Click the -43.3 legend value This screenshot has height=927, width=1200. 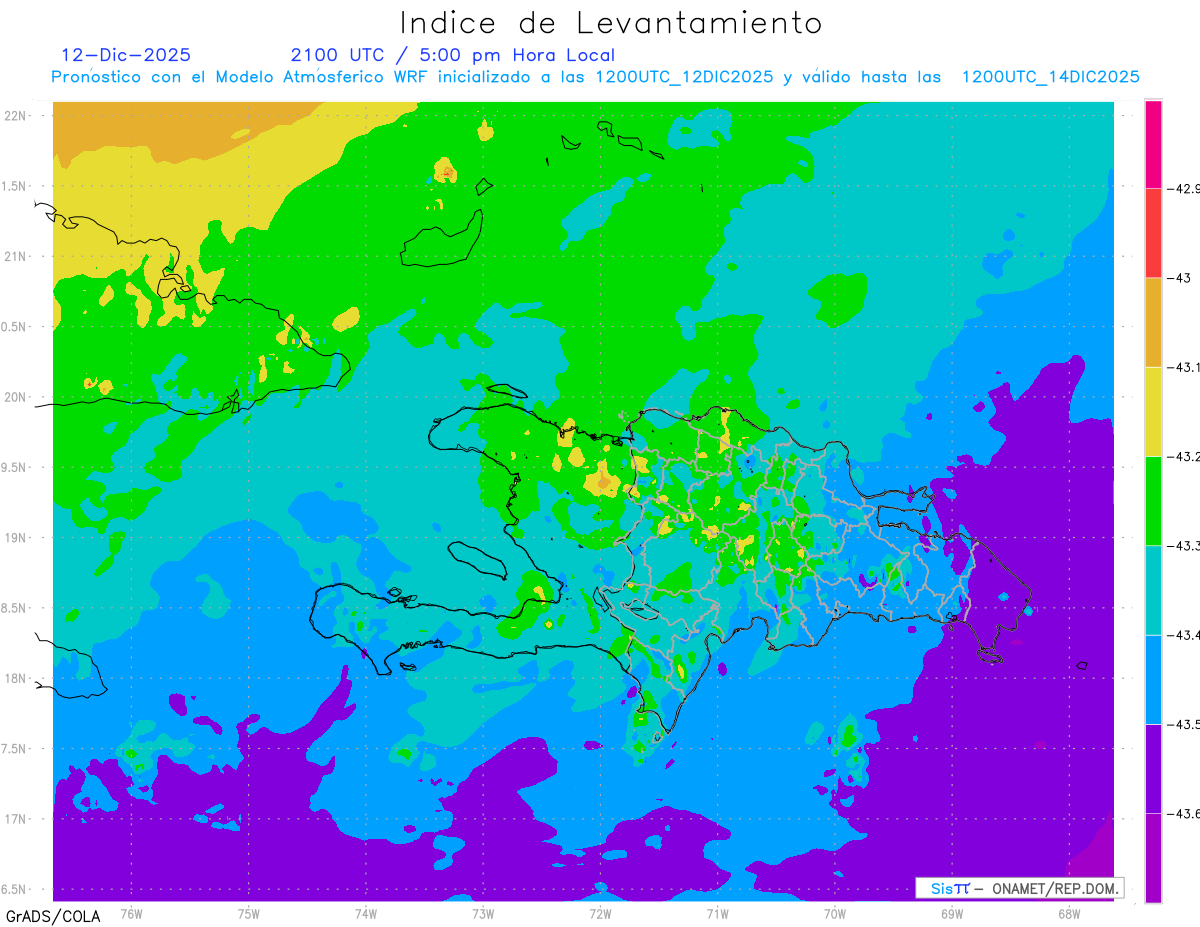click(x=1184, y=545)
